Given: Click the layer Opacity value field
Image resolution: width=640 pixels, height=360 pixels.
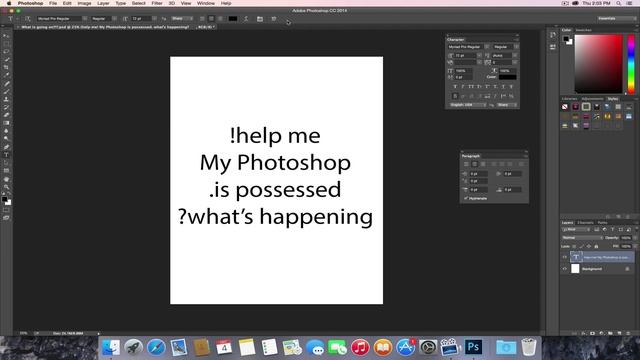Looking at the screenshot, I should point(625,238).
